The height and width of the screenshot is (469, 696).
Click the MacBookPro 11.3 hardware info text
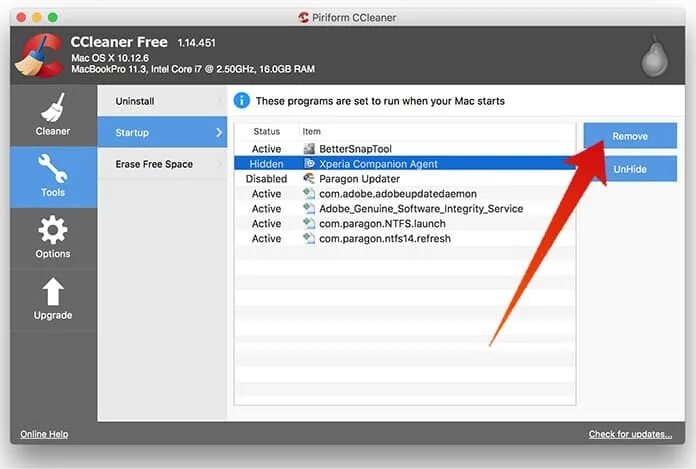pos(193,69)
